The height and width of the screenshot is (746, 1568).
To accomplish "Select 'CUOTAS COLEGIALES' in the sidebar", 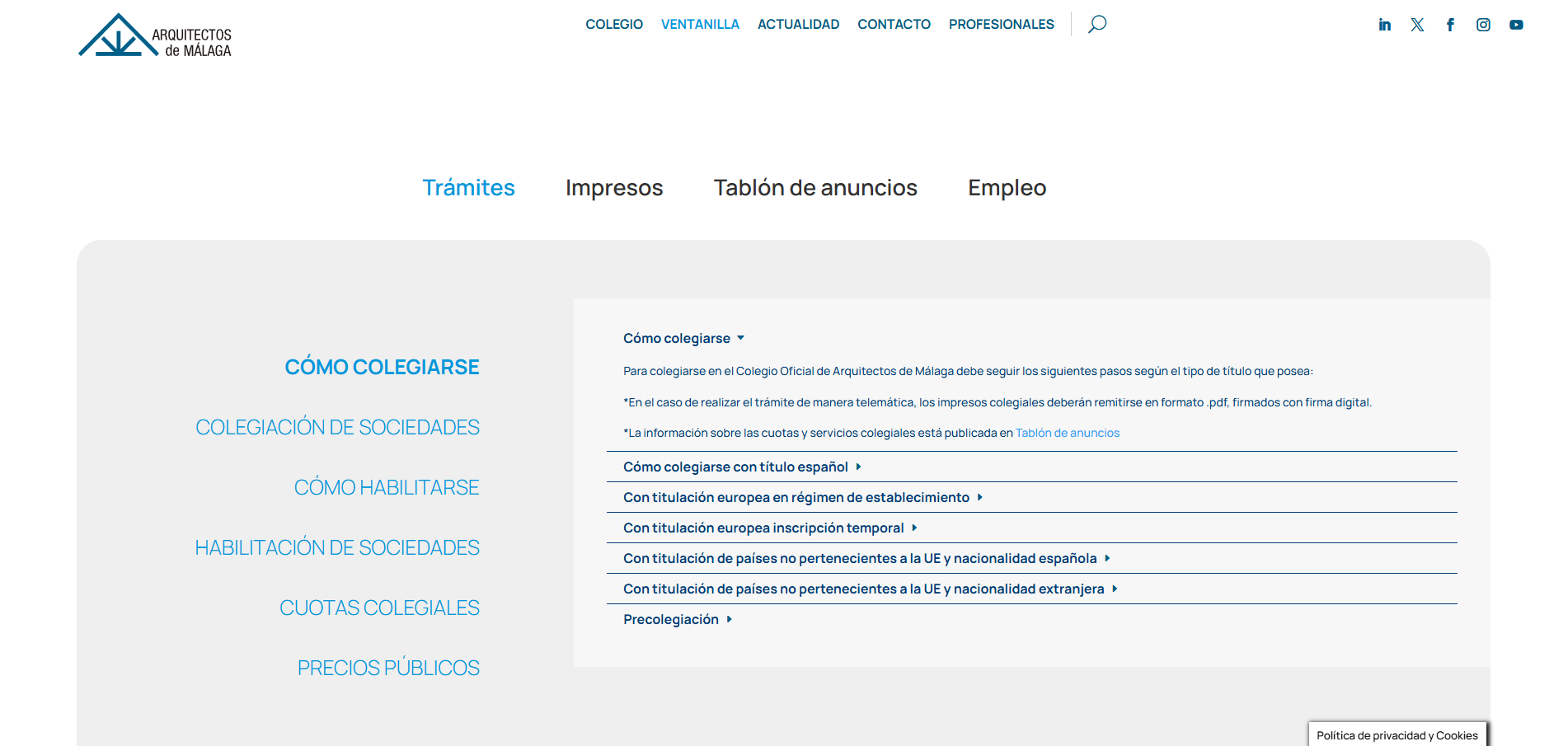I will point(379,608).
